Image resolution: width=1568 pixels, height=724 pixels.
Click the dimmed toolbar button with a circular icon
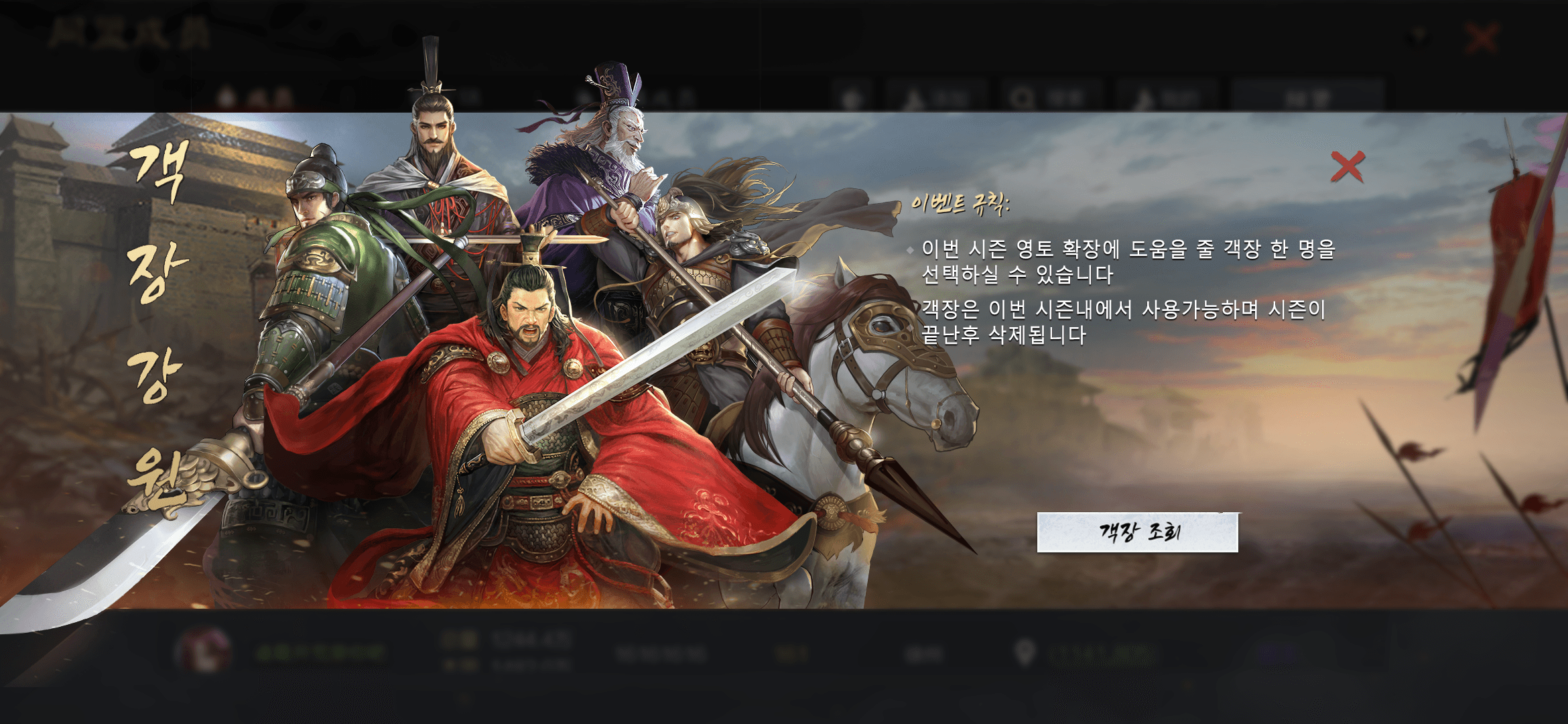click(x=1052, y=99)
